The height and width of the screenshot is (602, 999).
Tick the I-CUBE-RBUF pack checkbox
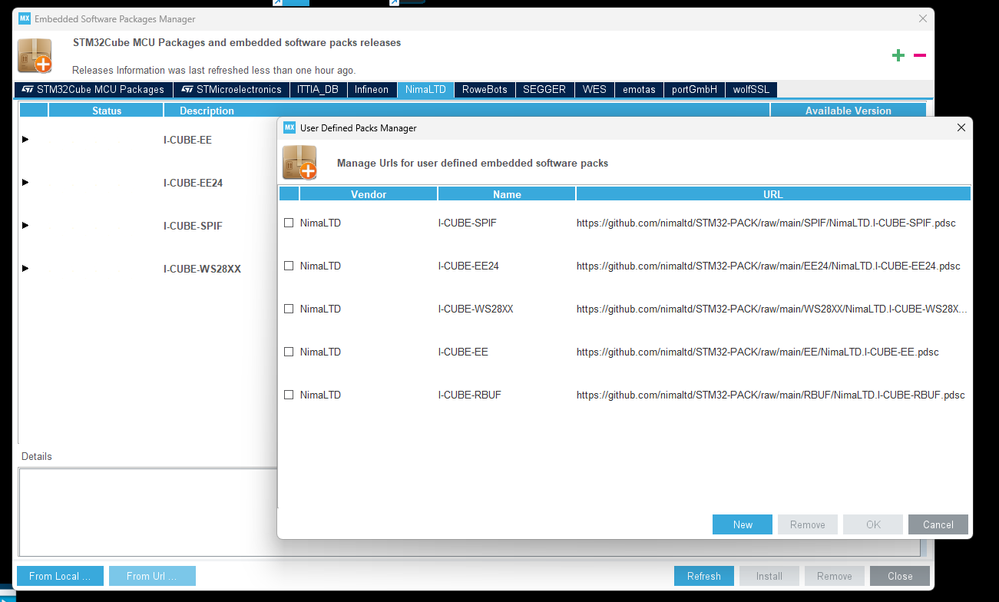(x=289, y=395)
